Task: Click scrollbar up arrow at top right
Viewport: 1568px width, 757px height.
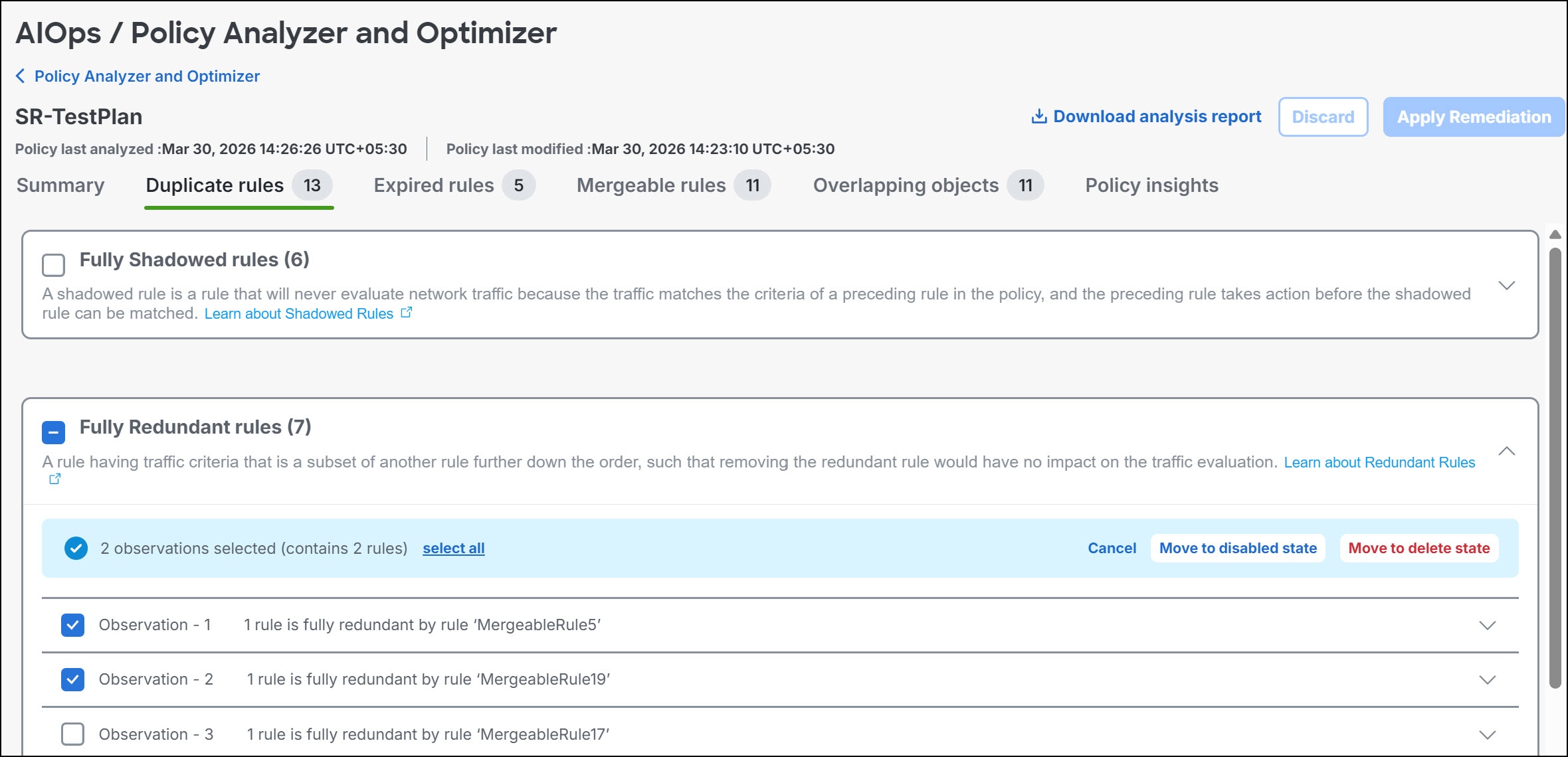Action: tap(1555, 235)
